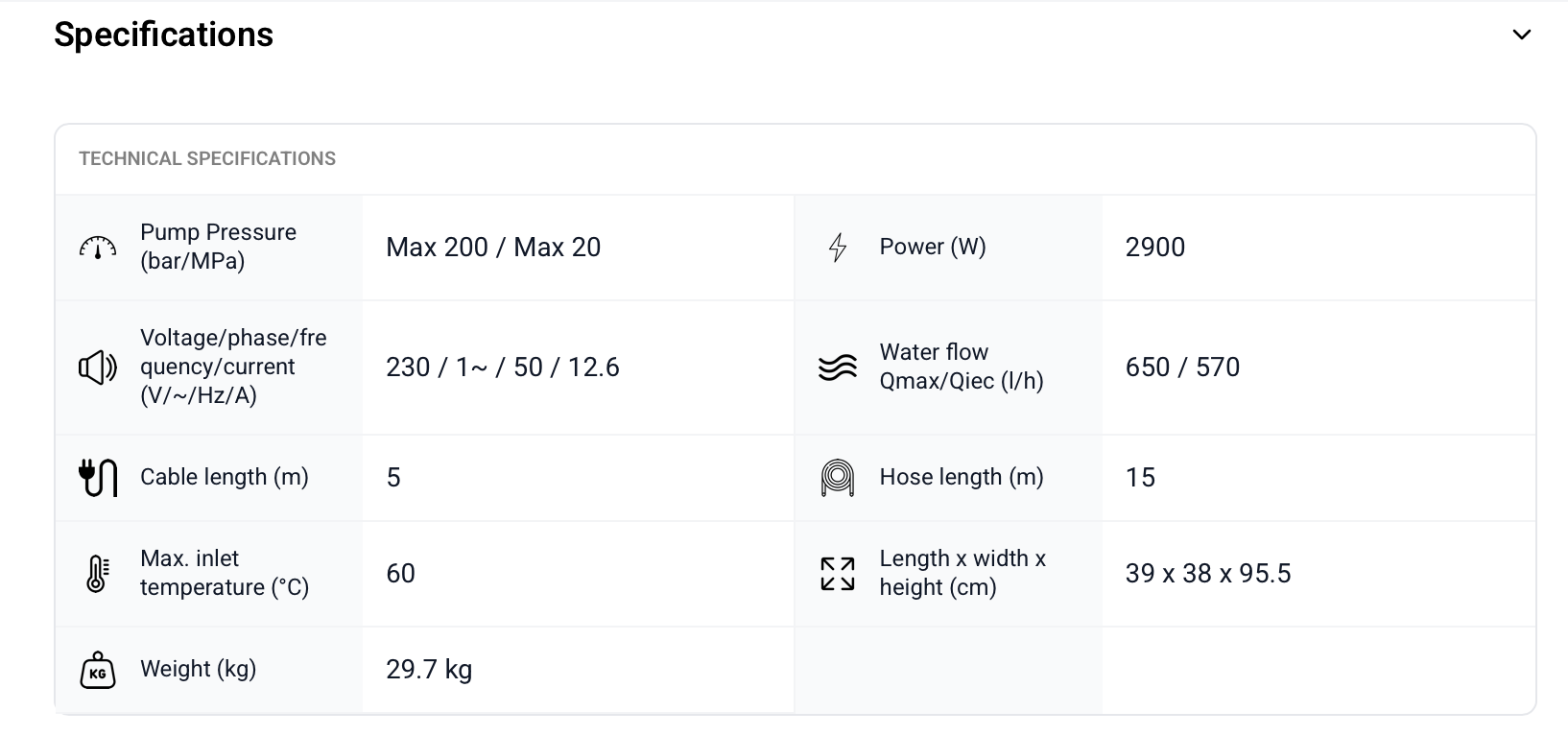This screenshot has height=735, width=1568.
Task: Click the 650 / 570 water flow value
Action: coord(1182,367)
